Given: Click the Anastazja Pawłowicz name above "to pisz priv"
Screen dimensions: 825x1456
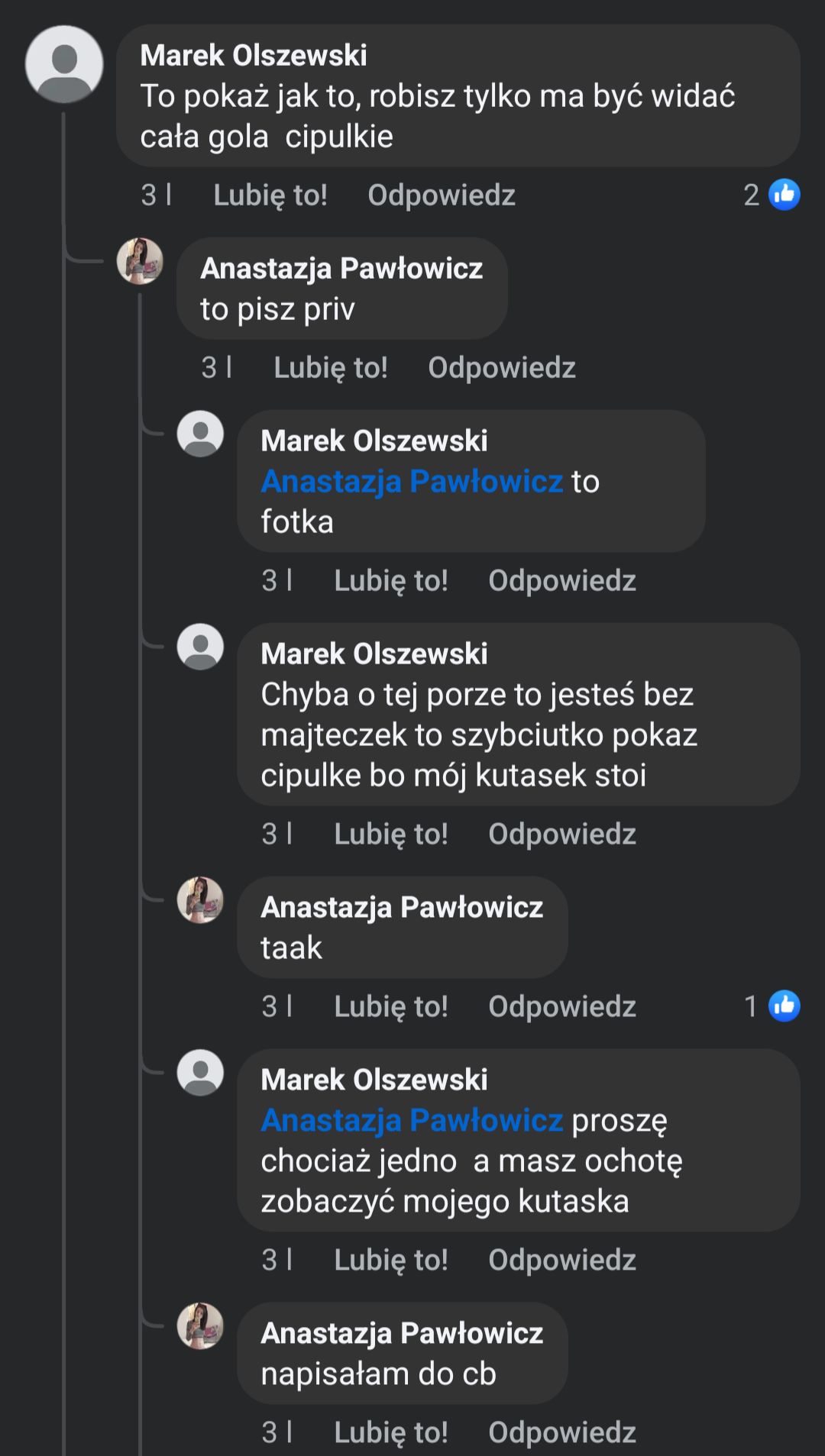Looking at the screenshot, I should pyautogui.click(x=341, y=269).
